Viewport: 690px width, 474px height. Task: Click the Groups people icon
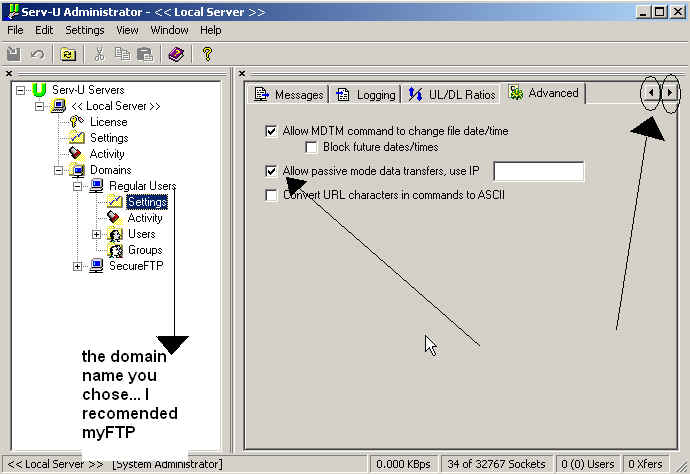(115, 250)
